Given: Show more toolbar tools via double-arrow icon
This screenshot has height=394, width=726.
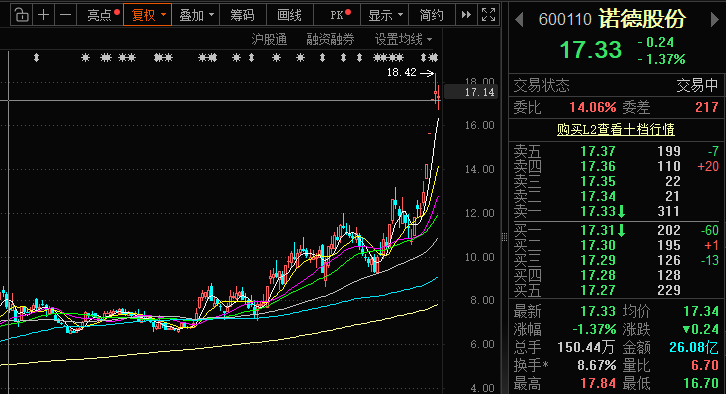Looking at the screenshot, I should click(x=466, y=15).
